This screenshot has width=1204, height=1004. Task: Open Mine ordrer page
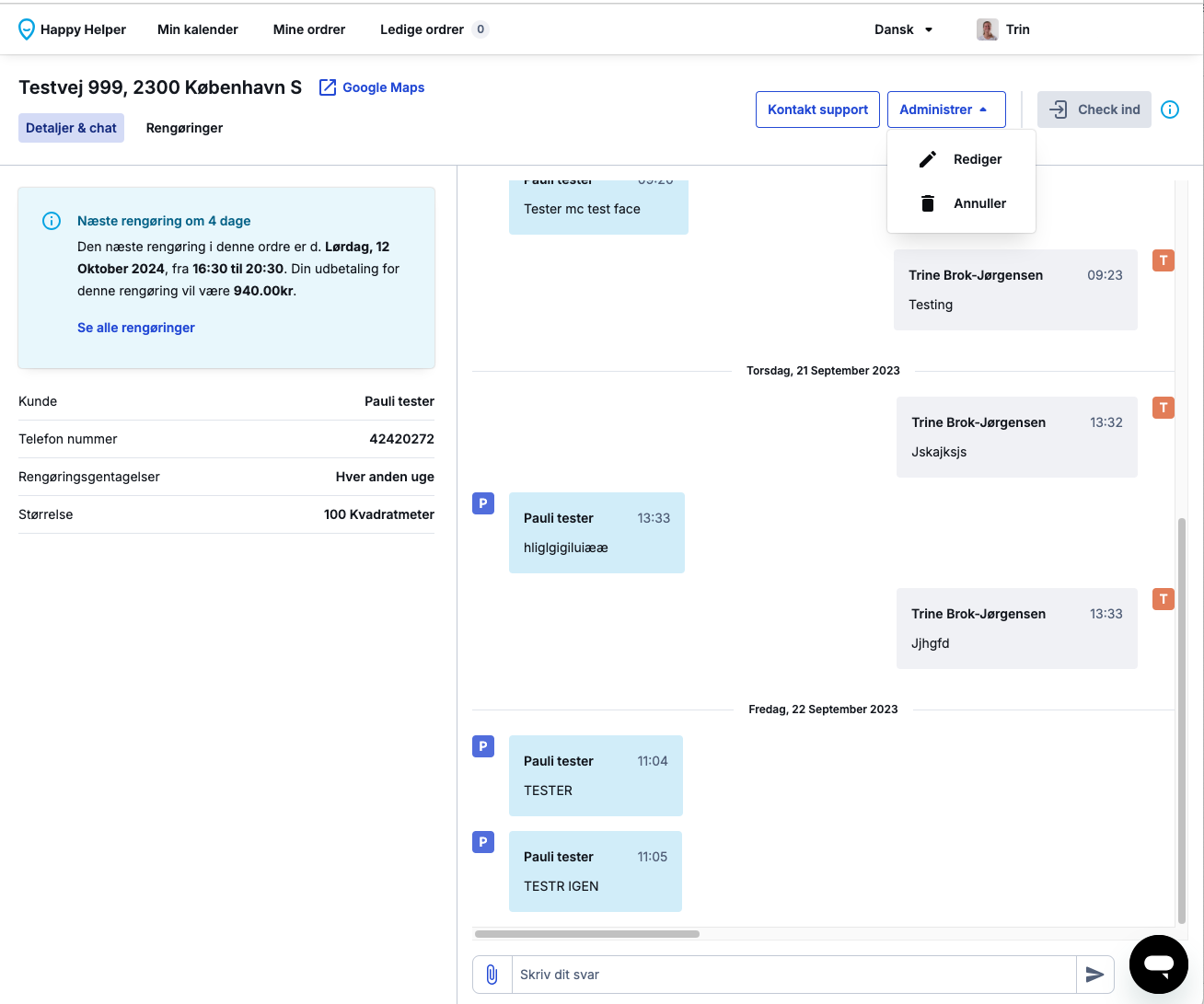coord(309,29)
